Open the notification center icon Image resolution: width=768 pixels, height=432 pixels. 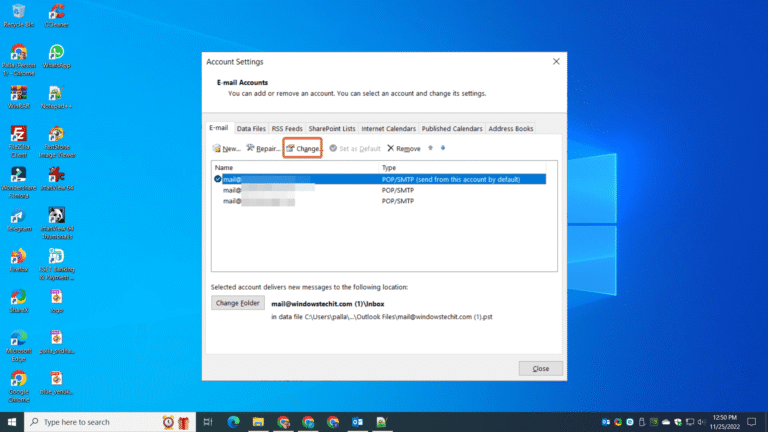[x=752, y=422]
